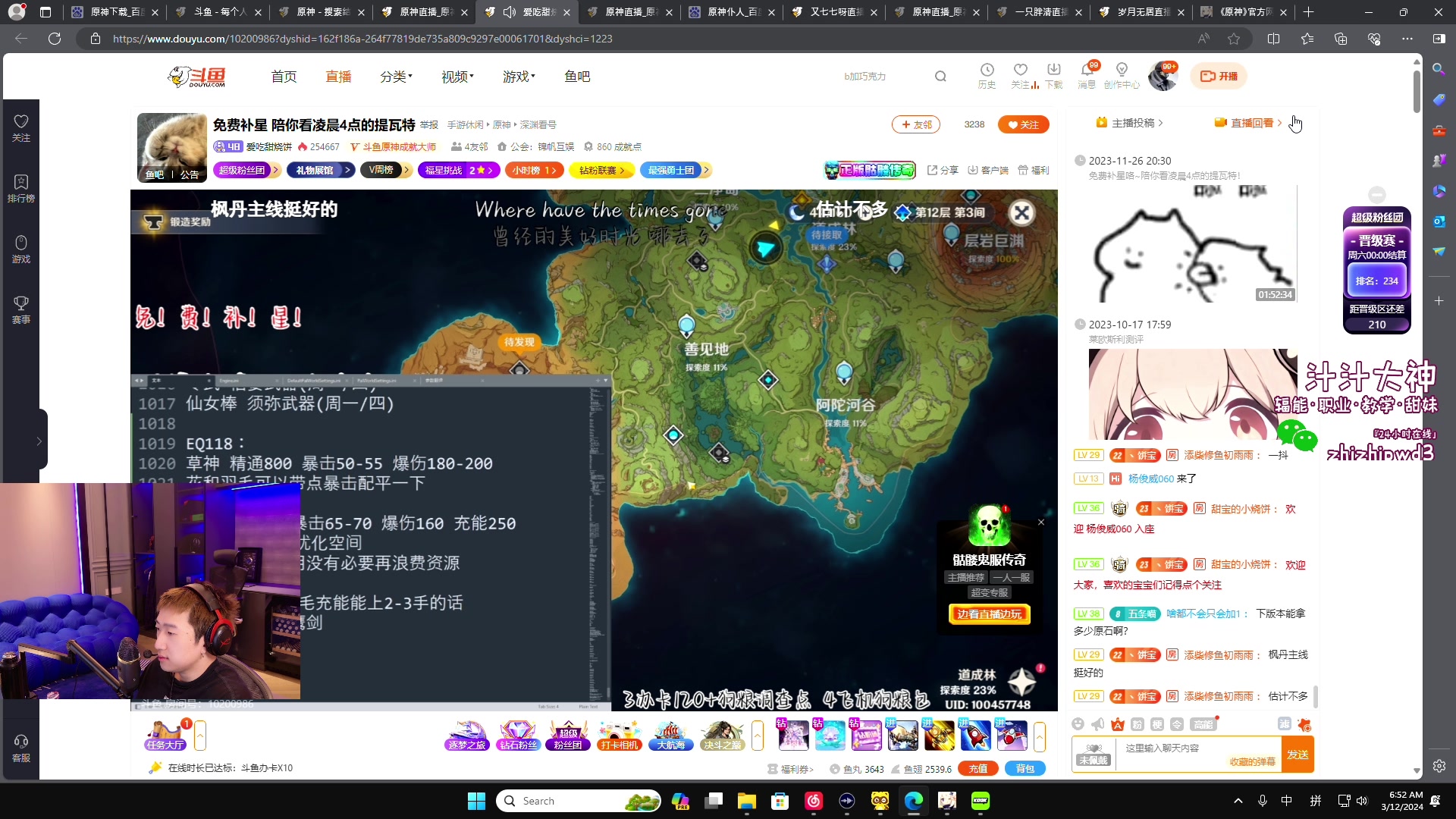Click the 粉 fan badge chat icon
Viewport: 1456px width, 819px height.
click(1137, 724)
